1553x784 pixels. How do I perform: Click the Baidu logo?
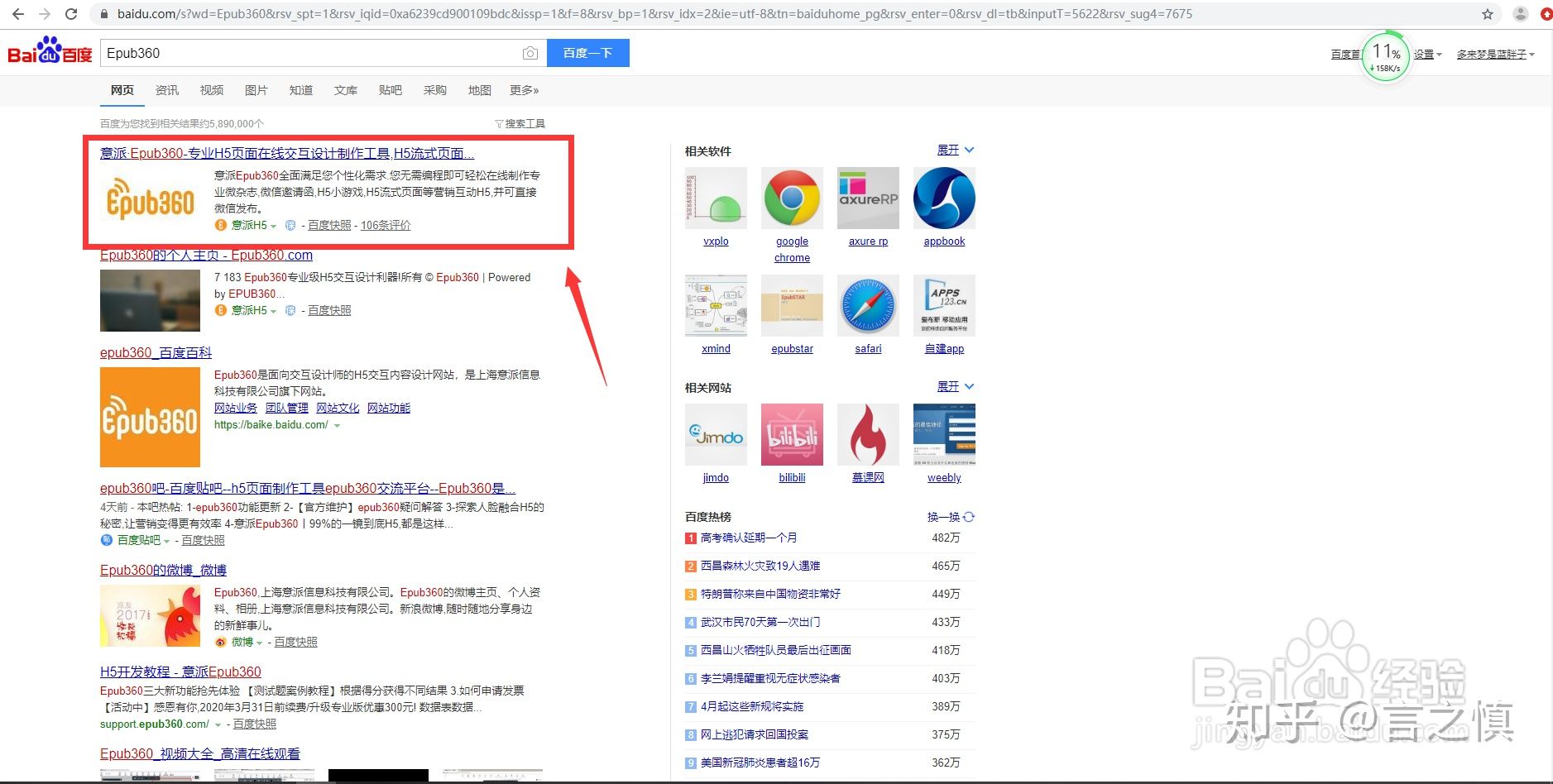50,51
